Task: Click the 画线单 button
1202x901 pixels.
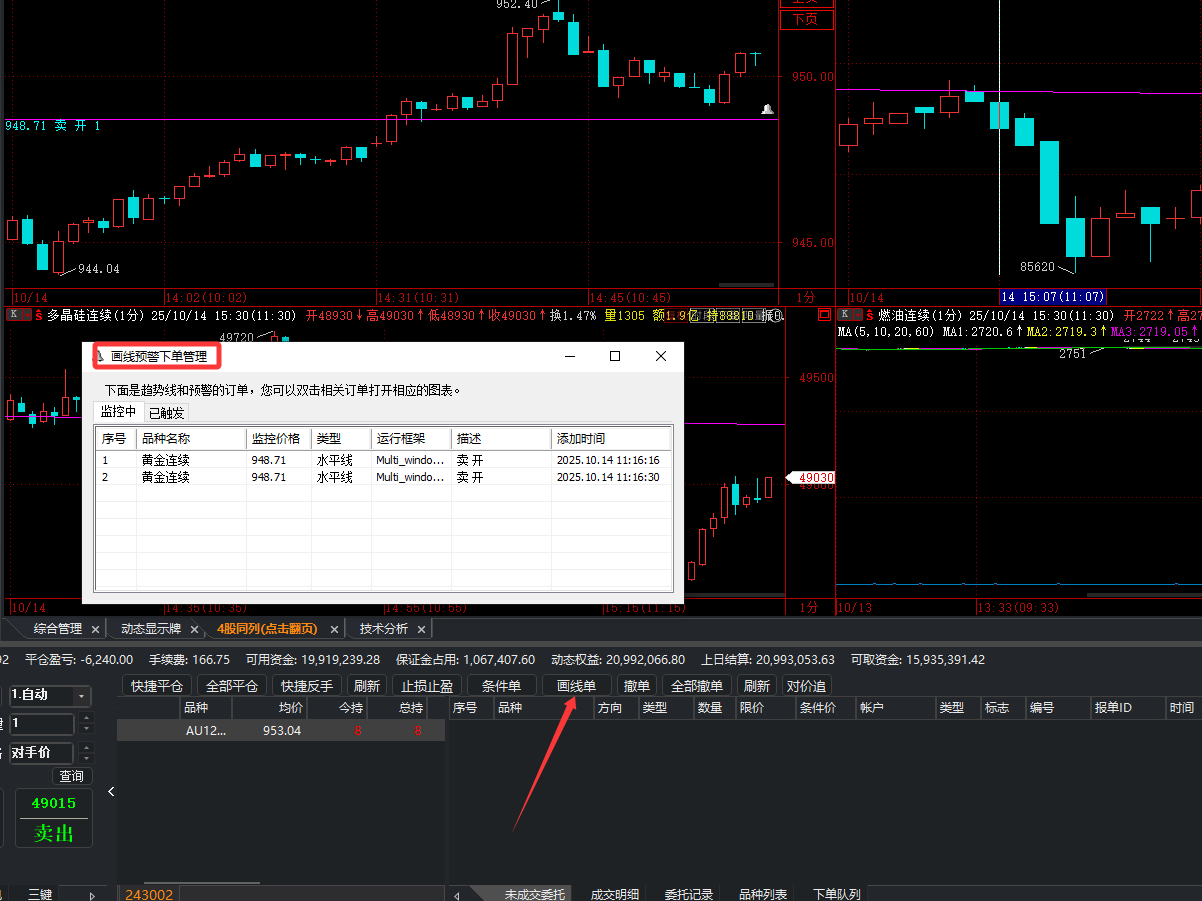Action: click(x=576, y=686)
